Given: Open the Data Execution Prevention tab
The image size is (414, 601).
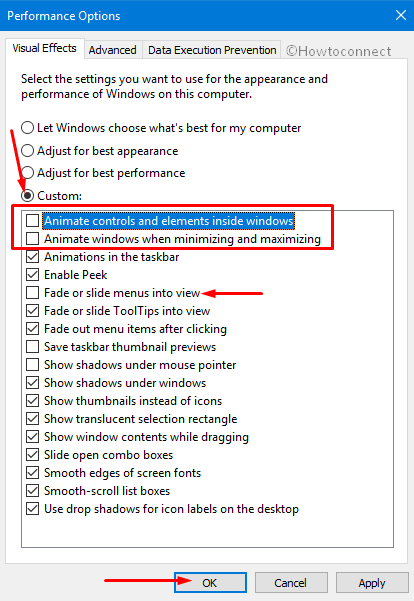Looking at the screenshot, I should [212, 50].
